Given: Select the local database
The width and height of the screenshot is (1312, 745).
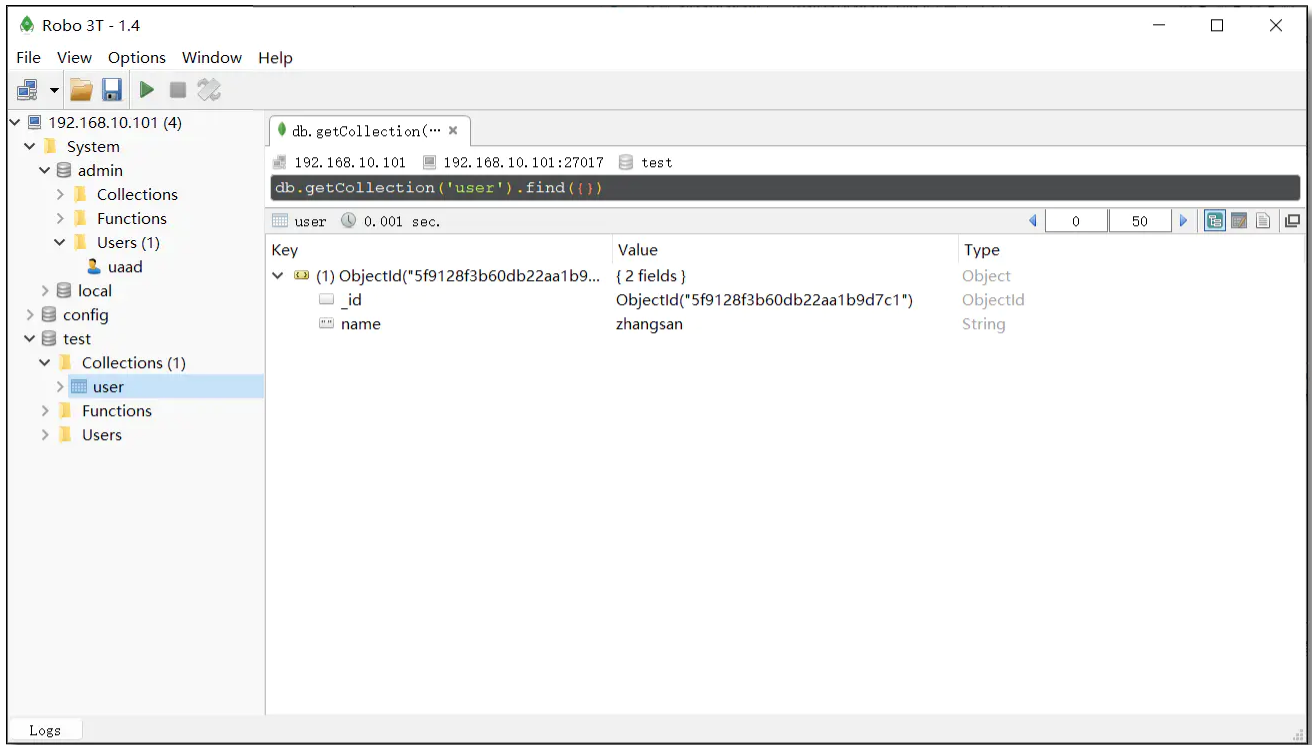Looking at the screenshot, I should (94, 291).
